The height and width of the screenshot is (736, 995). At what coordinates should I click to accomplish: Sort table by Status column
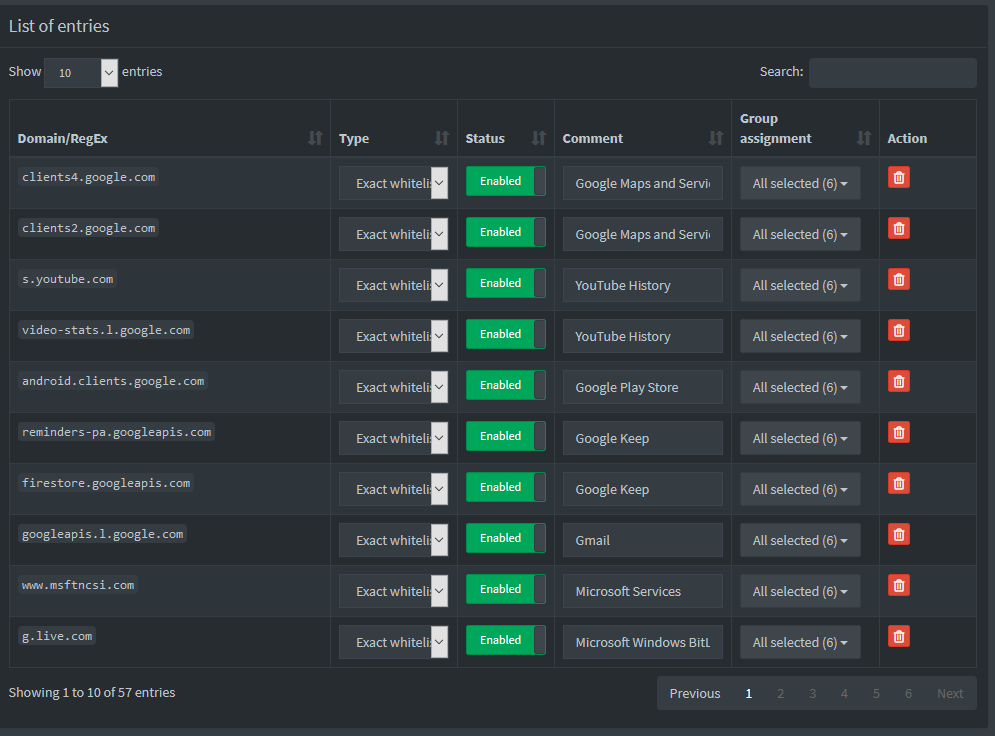click(x=506, y=128)
